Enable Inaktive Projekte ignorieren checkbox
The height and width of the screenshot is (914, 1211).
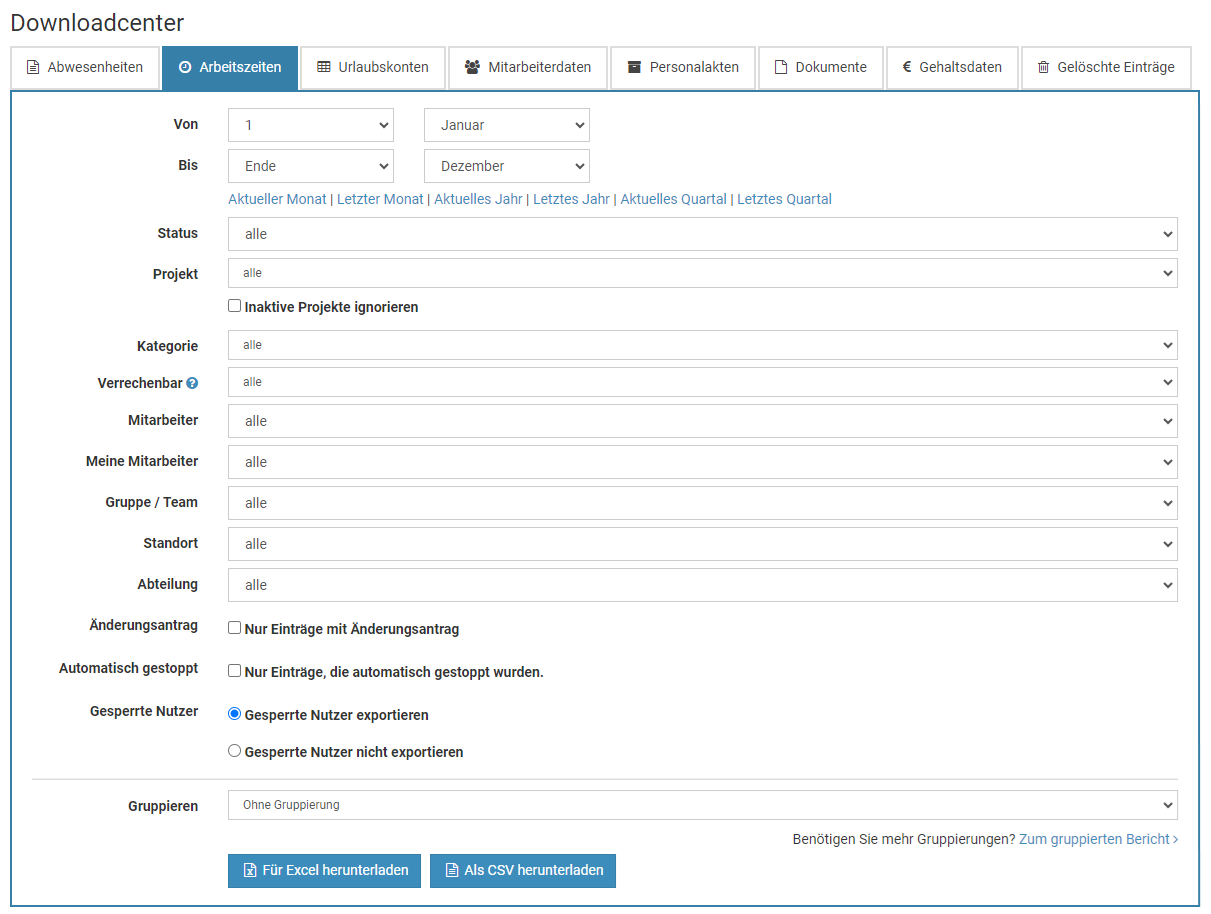[x=235, y=306]
